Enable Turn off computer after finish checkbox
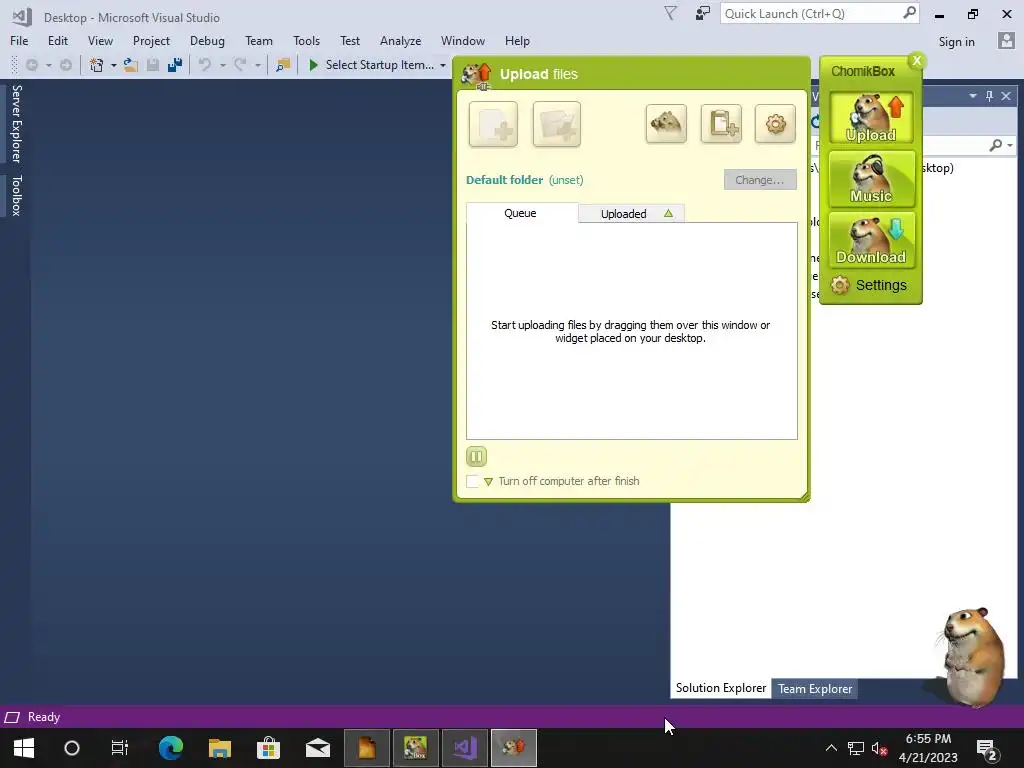This screenshot has width=1024, height=768. (x=472, y=481)
